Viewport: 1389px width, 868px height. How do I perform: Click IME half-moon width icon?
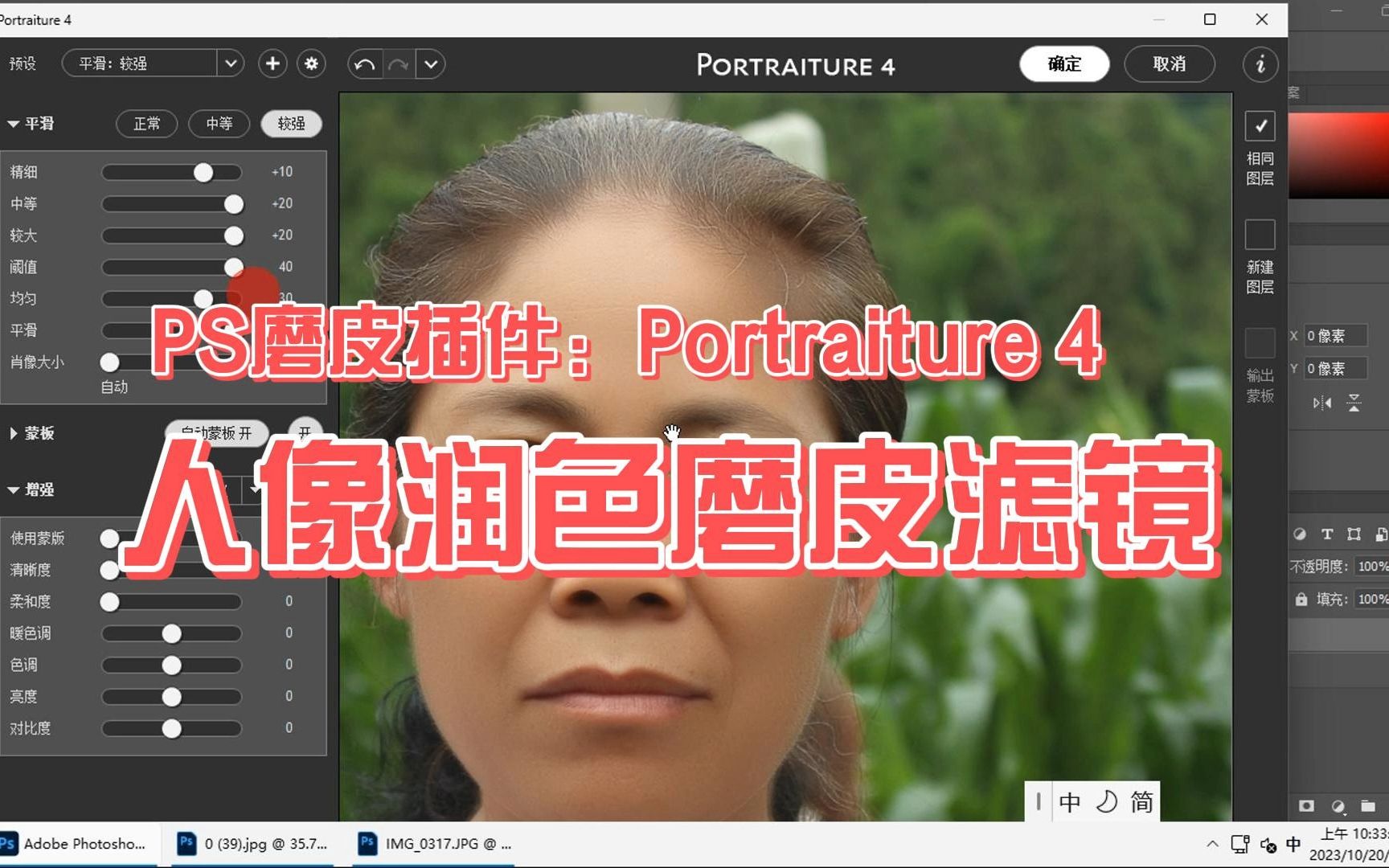tap(1107, 802)
